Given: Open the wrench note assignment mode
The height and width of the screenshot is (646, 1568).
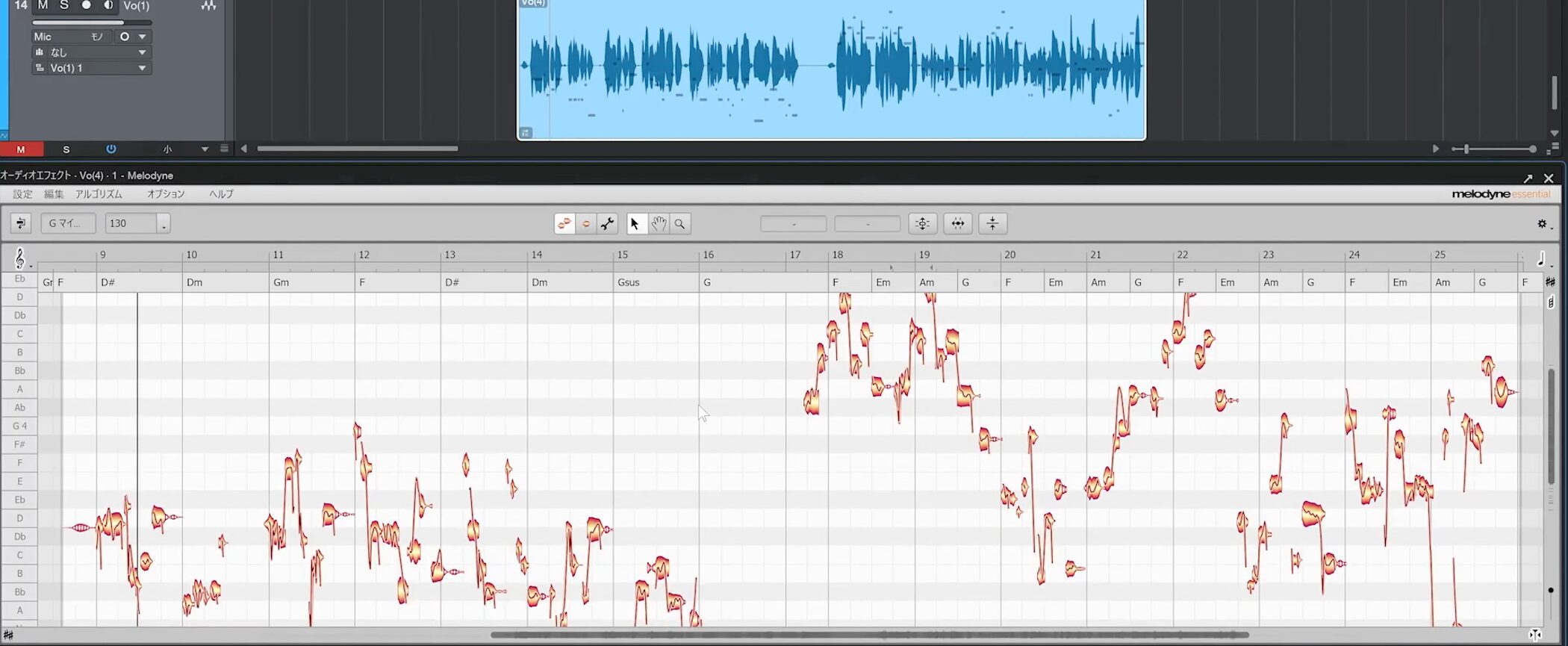Looking at the screenshot, I should click(x=607, y=223).
